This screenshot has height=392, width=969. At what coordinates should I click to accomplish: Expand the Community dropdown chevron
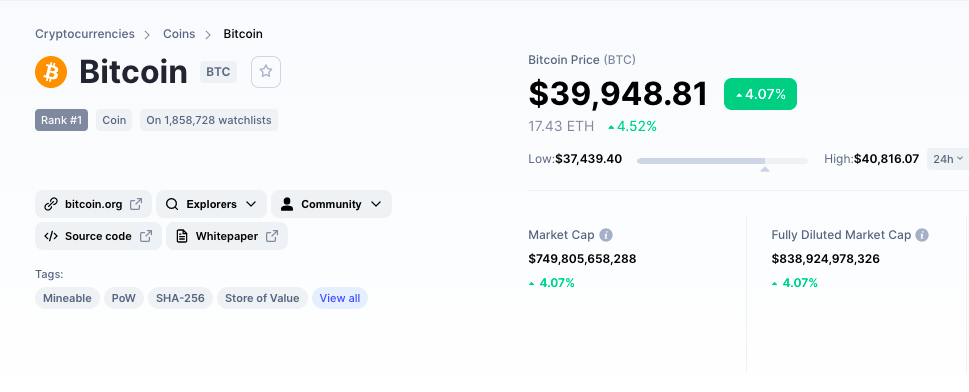coord(376,204)
